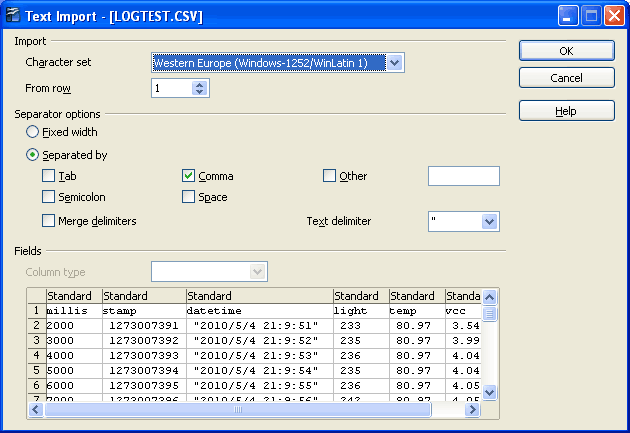Click the OK button
The height and width of the screenshot is (433, 630).
tap(566, 50)
